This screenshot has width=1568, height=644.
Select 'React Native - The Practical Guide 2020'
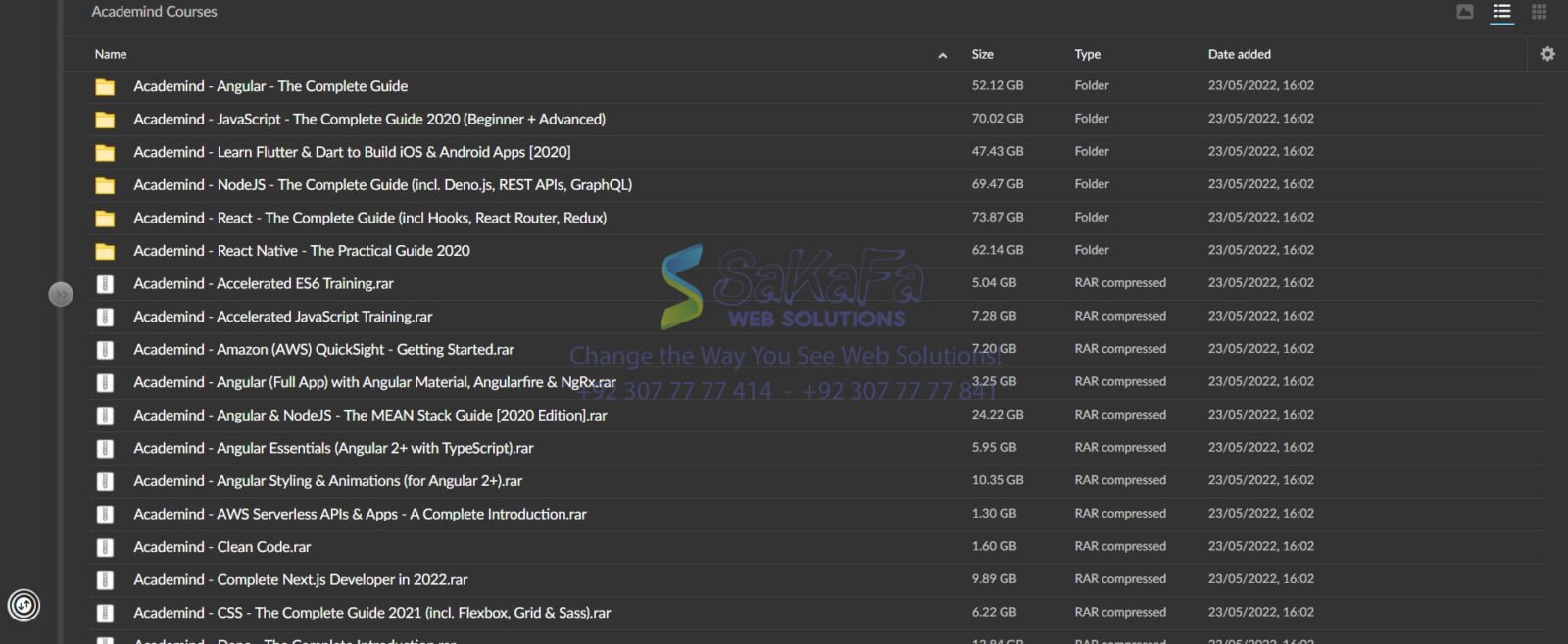(302, 251)
